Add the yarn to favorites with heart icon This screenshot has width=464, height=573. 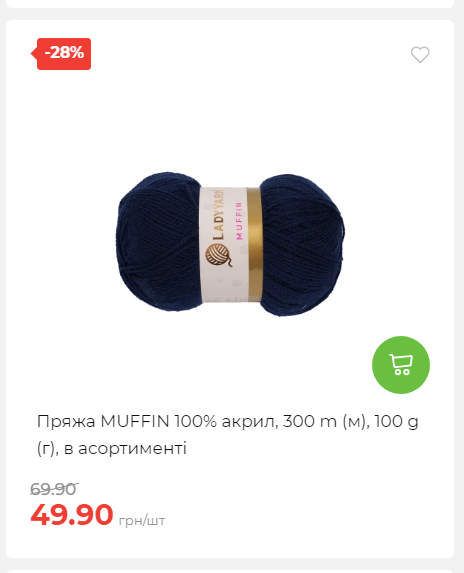coord(420,55)
